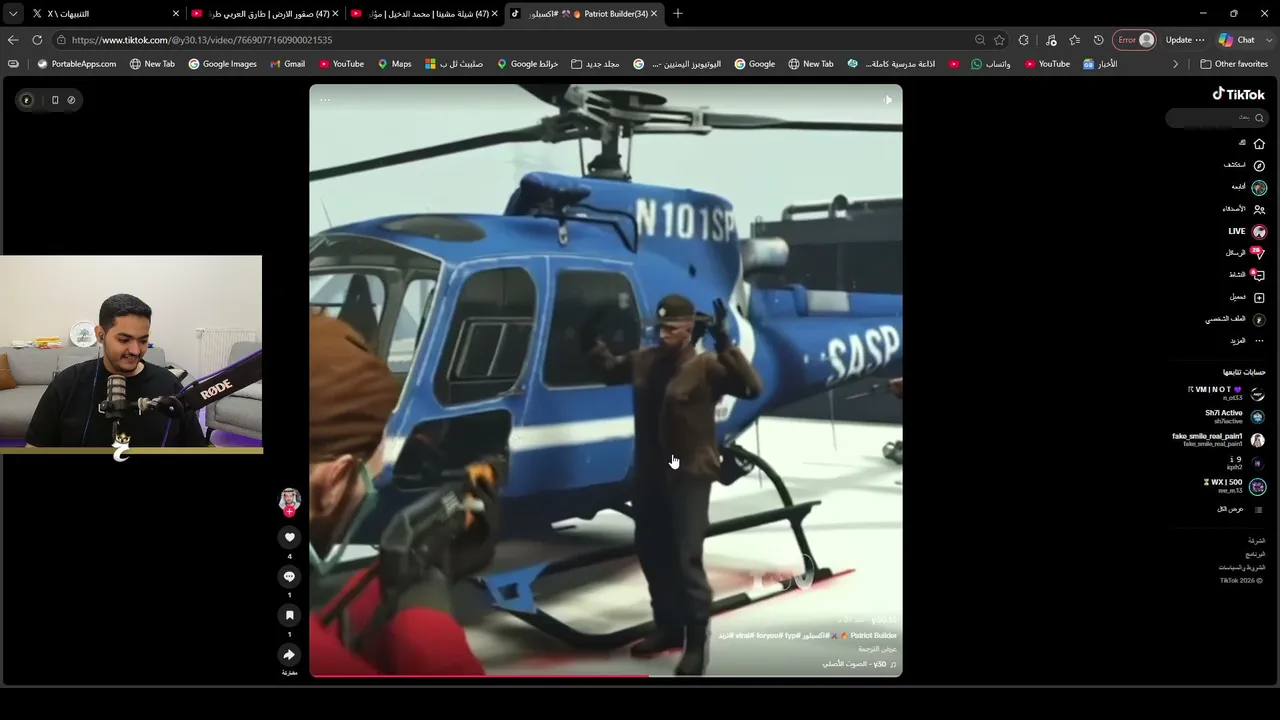Open the WX | 500 followed account
The height and width of the screenshot is (720, 1280).
[x=1234, y=487]
